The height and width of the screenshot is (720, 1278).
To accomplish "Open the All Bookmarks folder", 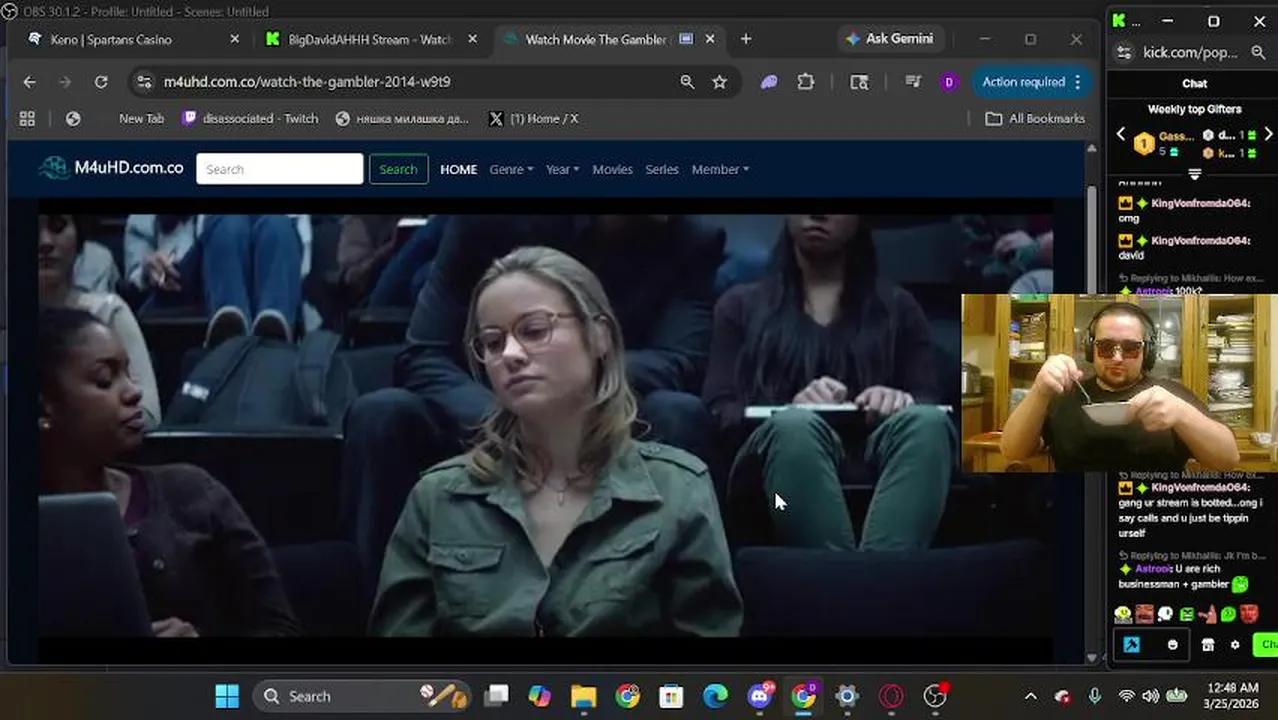I will [x=1035, y=118].
